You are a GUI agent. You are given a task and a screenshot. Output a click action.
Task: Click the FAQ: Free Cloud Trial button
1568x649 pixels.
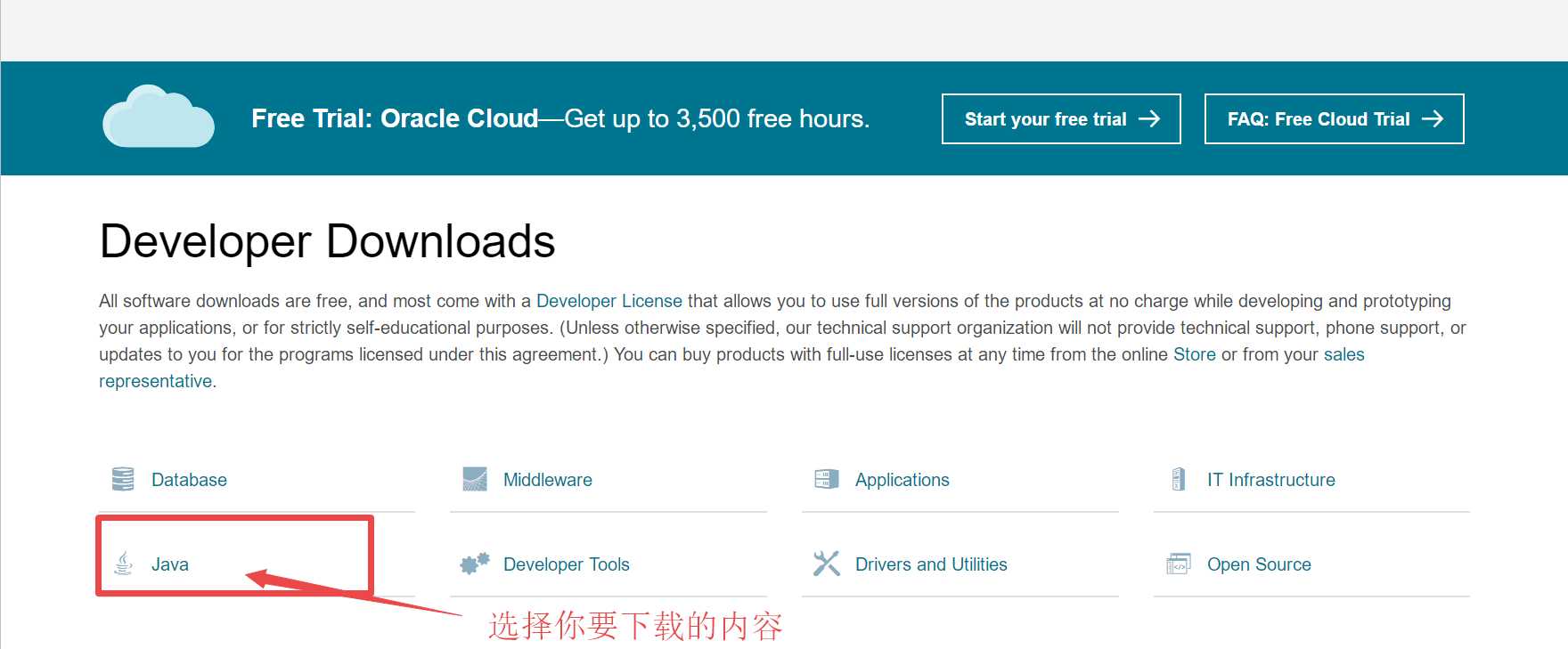[1334, 118]
